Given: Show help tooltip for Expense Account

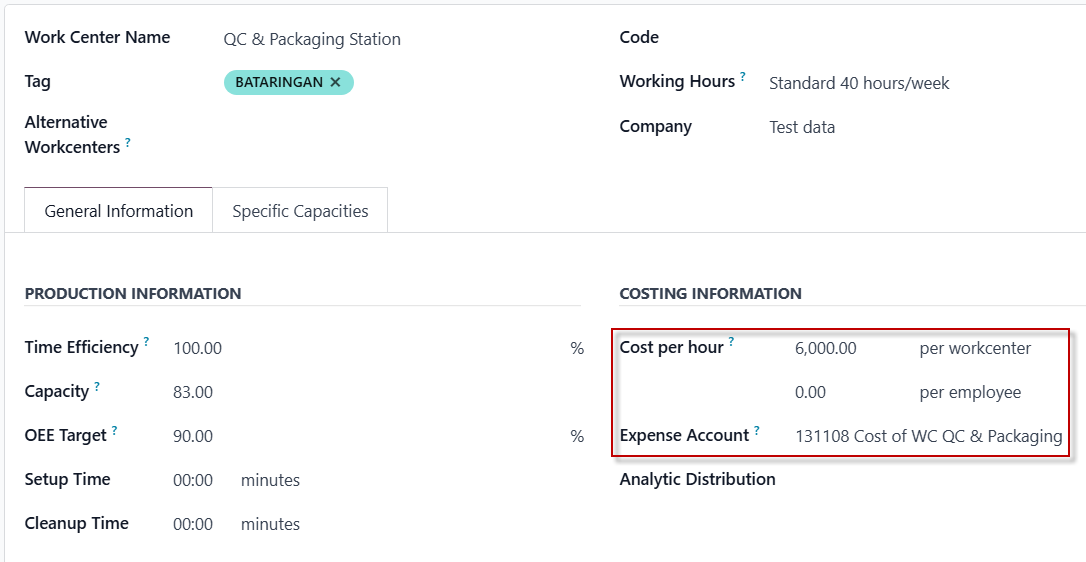Looking at the screenshot, I should point(757,430).
